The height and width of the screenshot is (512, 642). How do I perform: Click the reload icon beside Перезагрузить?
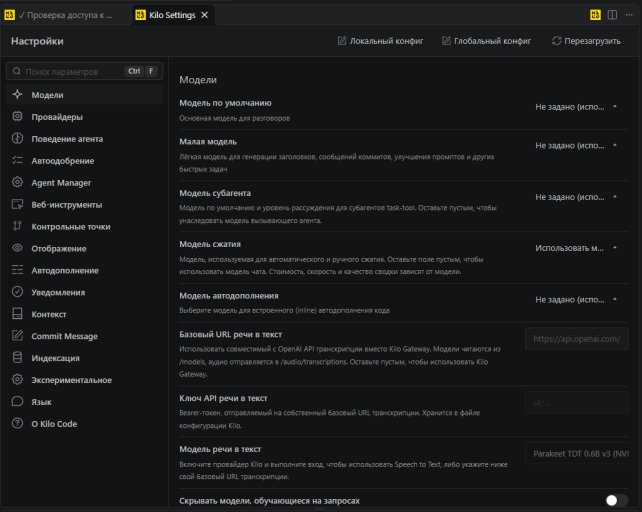[556, 41]
